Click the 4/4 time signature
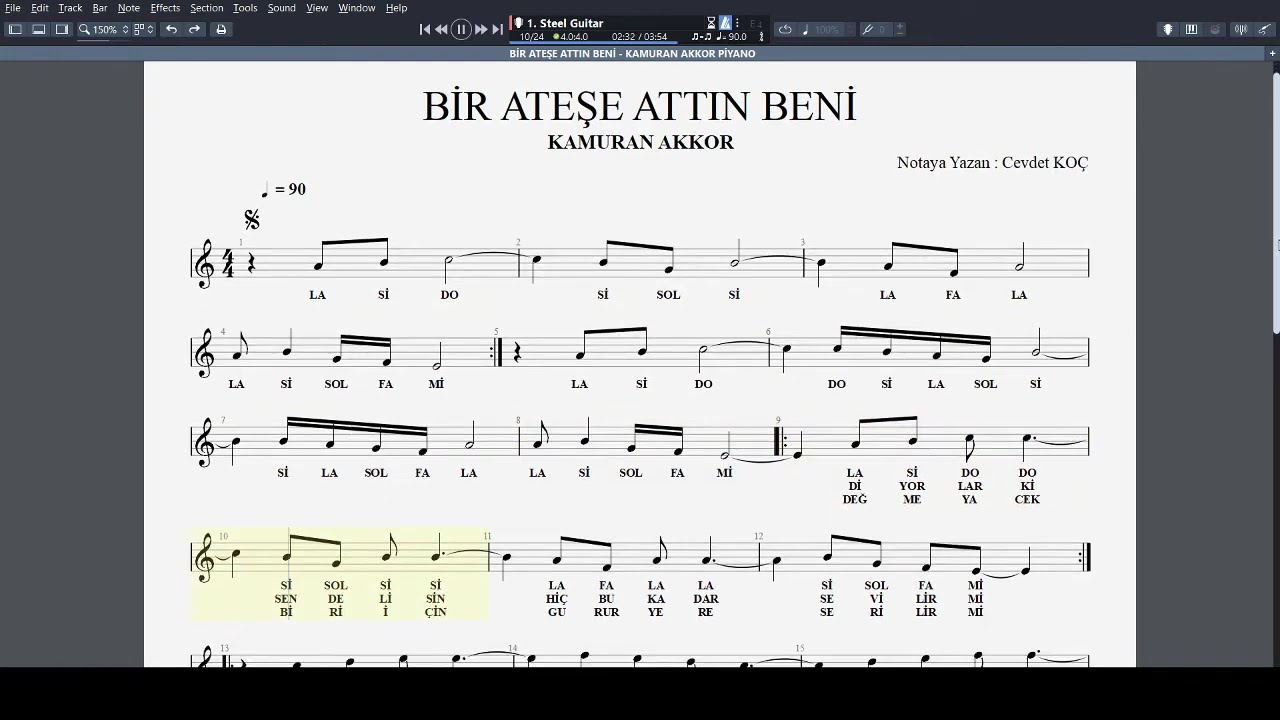1280x720 pixels. coord(228,264)
